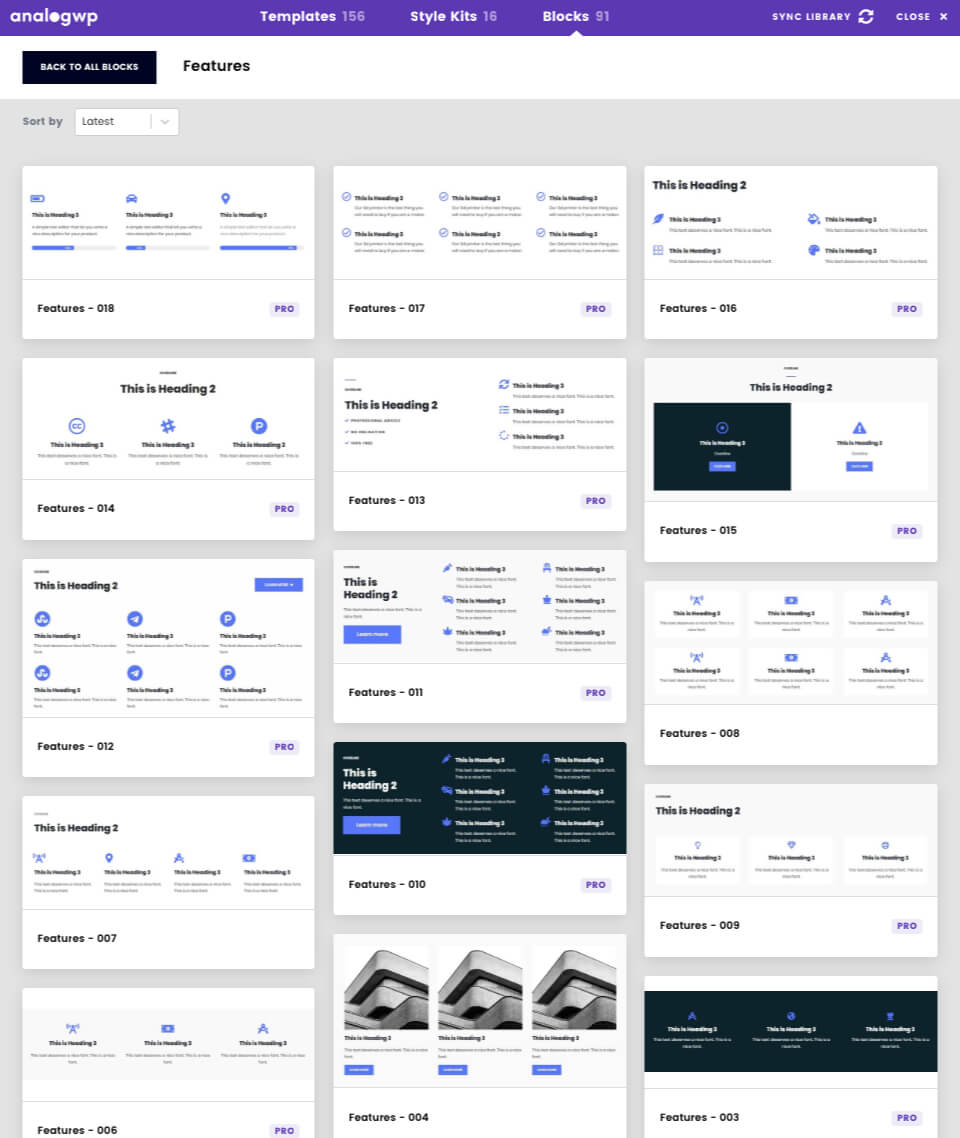
Task: Click the PRO badge on Features – 016
Action: pyautogui.click(x=906, y=309)
